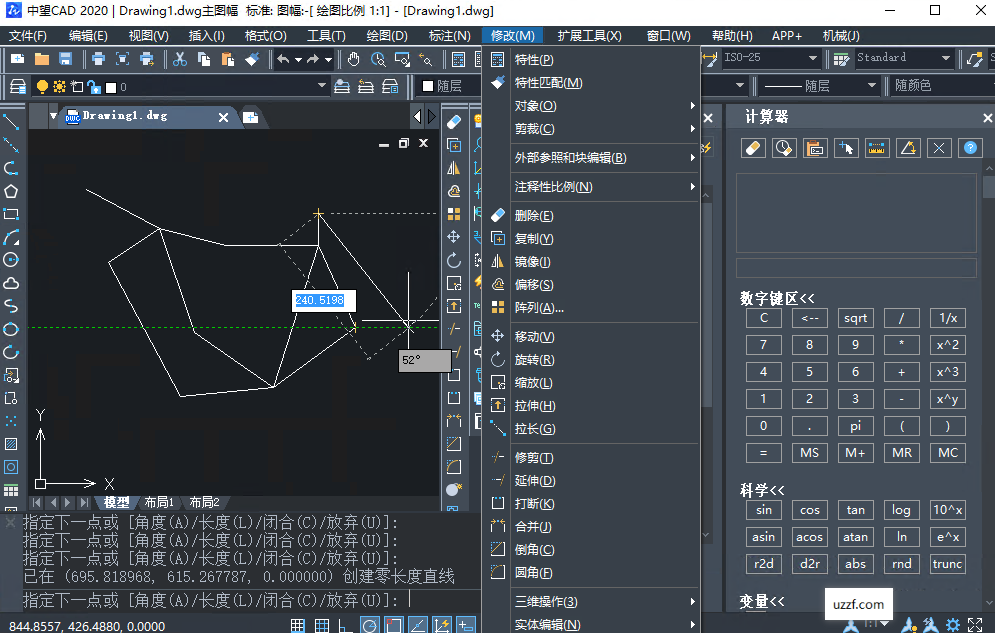Click the Cut scissors icon
The width and height of the screenshot is (995, 633).
click(179, 58)
